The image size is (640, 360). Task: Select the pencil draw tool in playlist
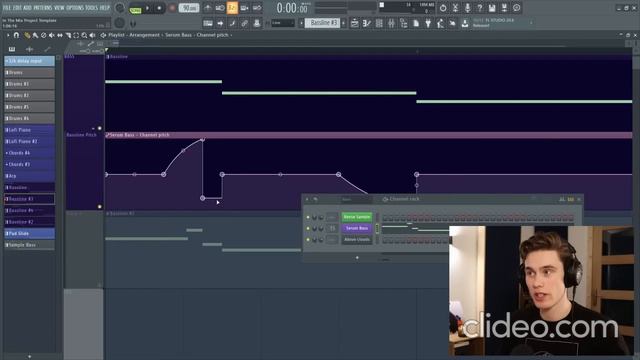coord(27,36)
